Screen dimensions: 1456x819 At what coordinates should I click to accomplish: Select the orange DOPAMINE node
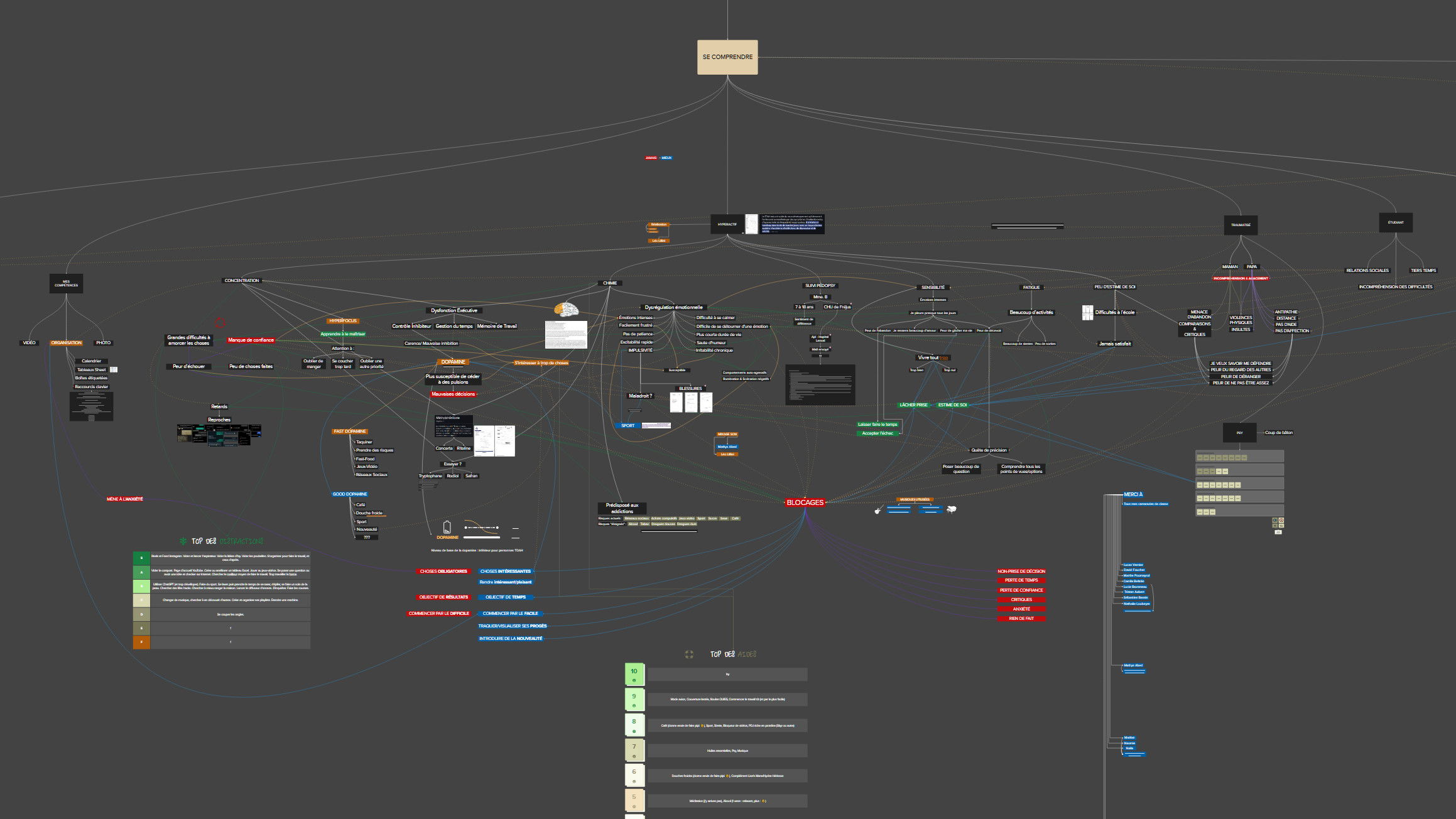click(453, 362)
